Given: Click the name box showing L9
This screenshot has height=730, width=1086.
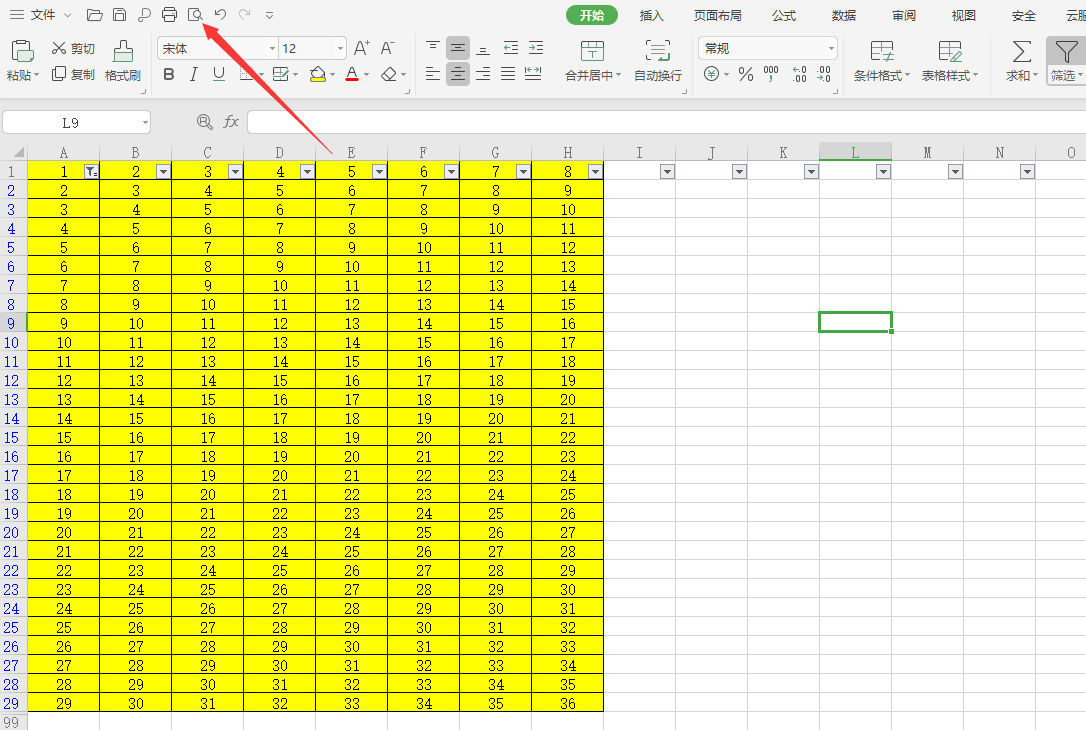Looking at the screenshot, I should [71, 123].
